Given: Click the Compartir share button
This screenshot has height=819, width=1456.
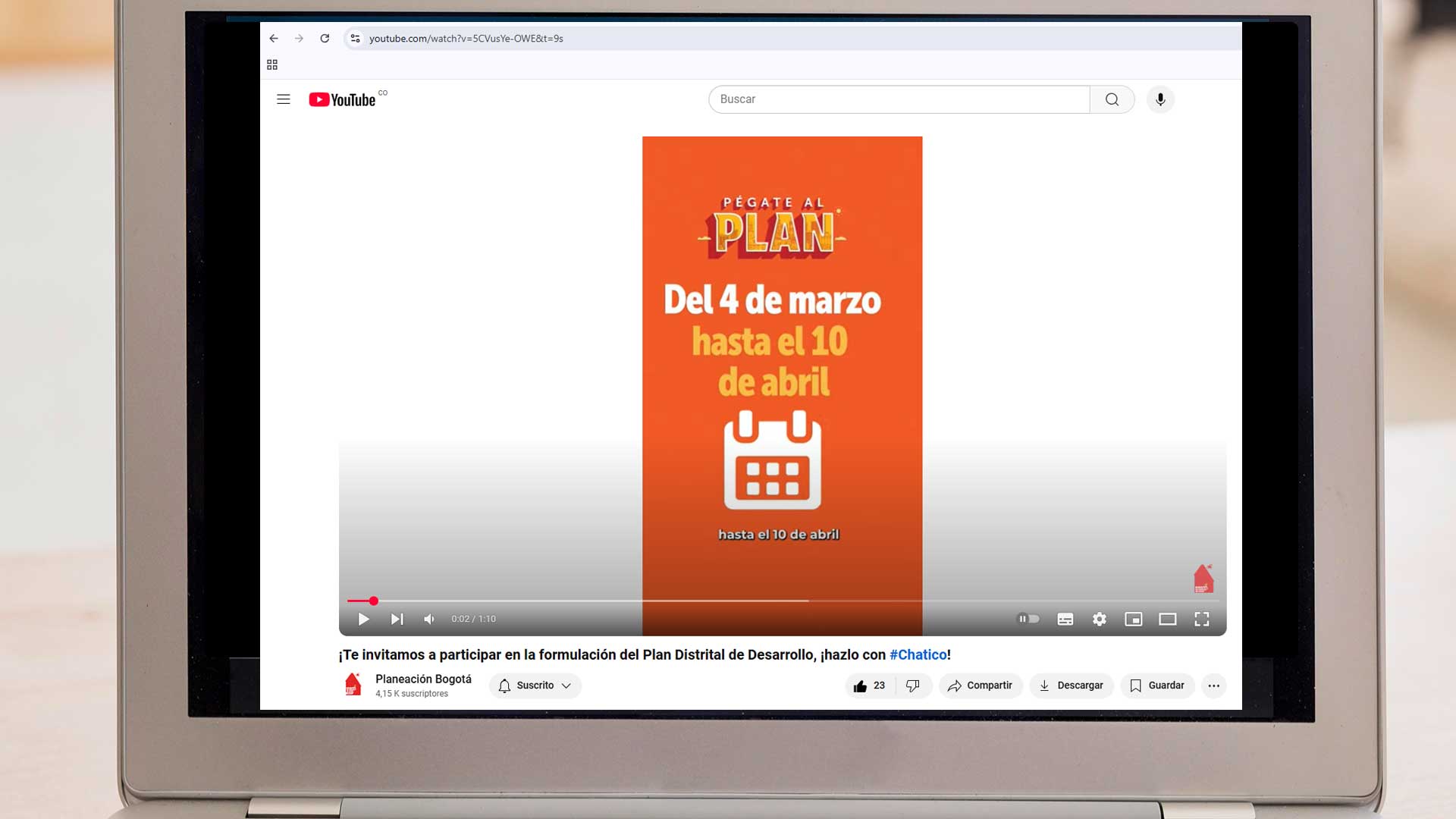Looking at the screenshot, I should click(x=981, y=686).
